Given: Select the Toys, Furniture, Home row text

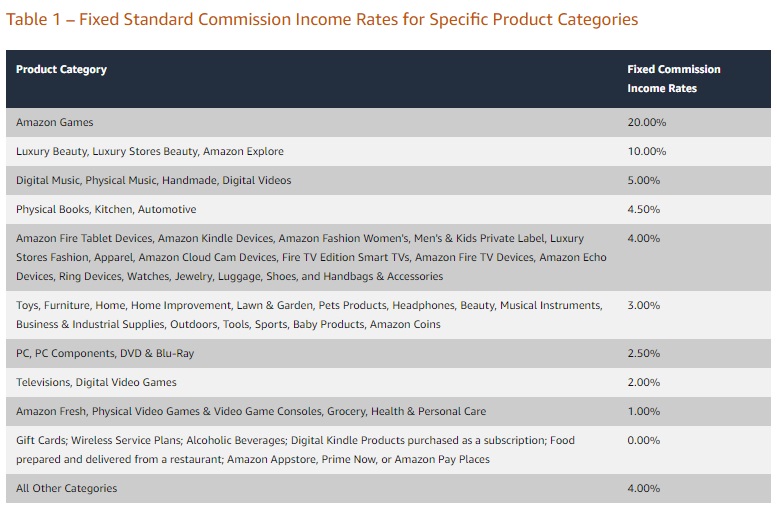Looking at the screenshot, I should click(309, 315).
